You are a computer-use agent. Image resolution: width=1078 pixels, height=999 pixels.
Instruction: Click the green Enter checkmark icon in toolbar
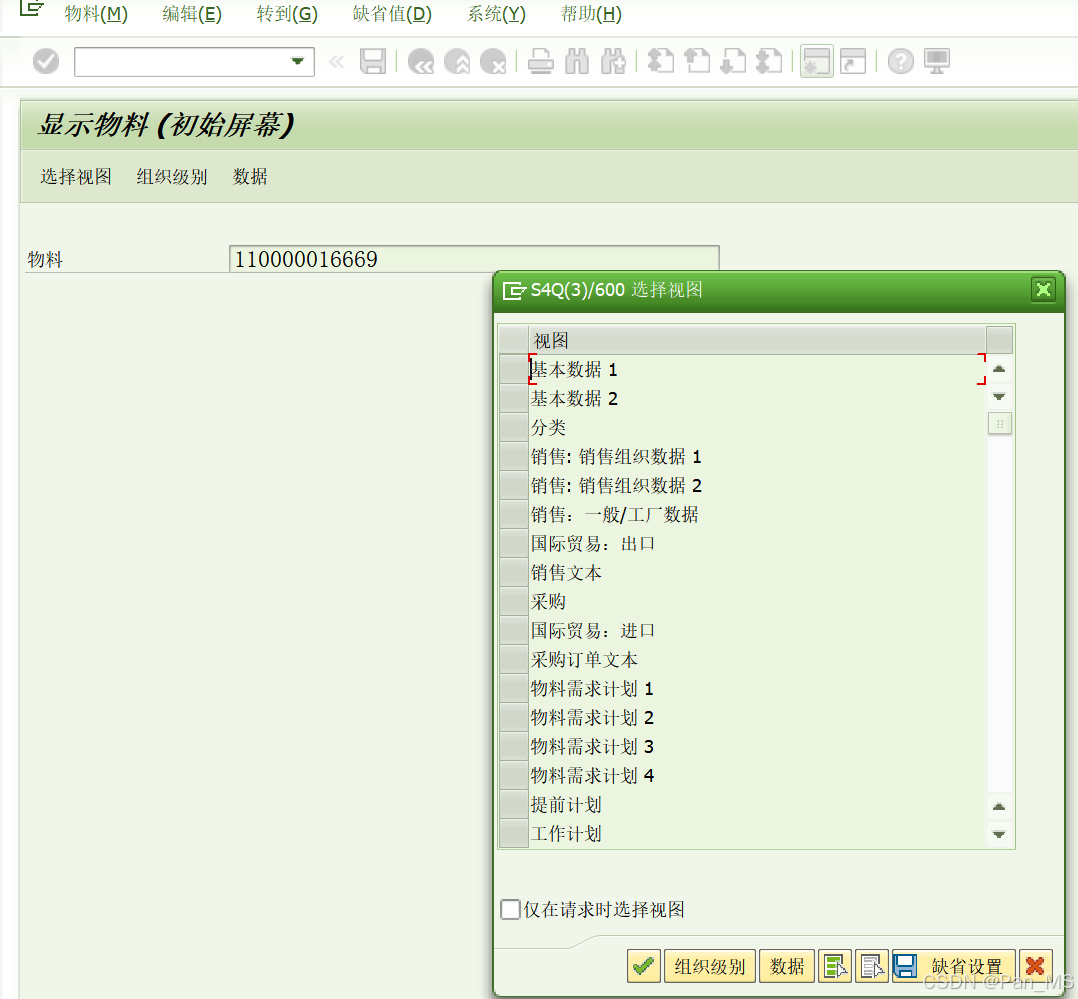pyautogui.click(x=46, y=62)
